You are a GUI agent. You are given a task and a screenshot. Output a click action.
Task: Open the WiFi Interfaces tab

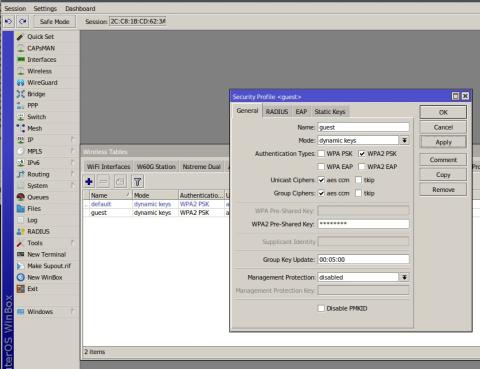(x=108, y=167)
